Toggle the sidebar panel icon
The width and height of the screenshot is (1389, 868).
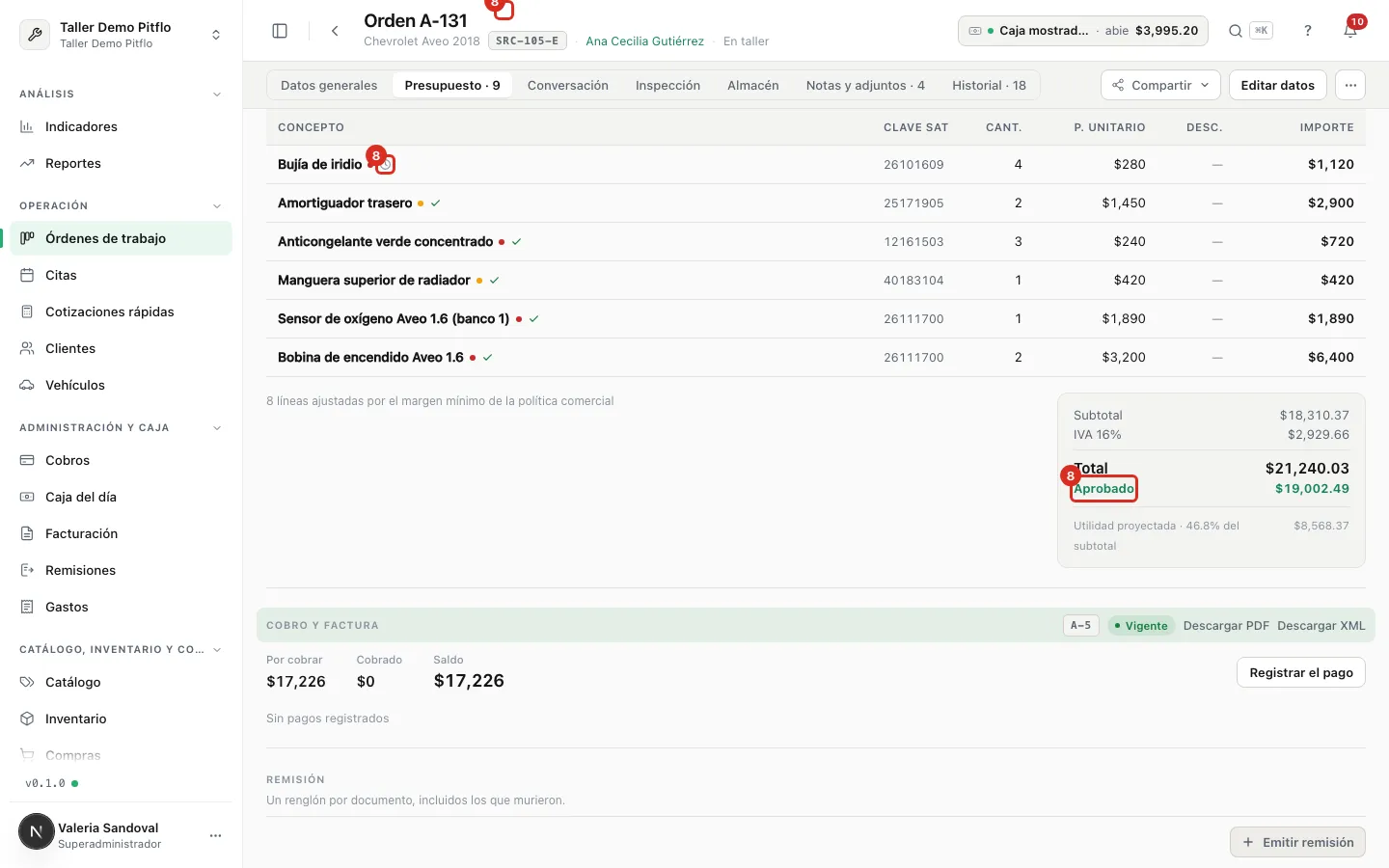pos(280,31)
